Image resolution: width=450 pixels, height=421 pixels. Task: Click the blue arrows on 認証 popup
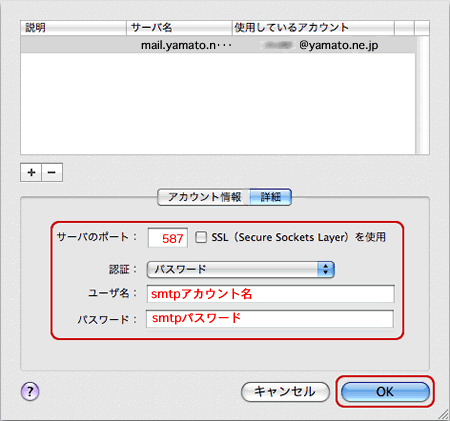(325, 269)
